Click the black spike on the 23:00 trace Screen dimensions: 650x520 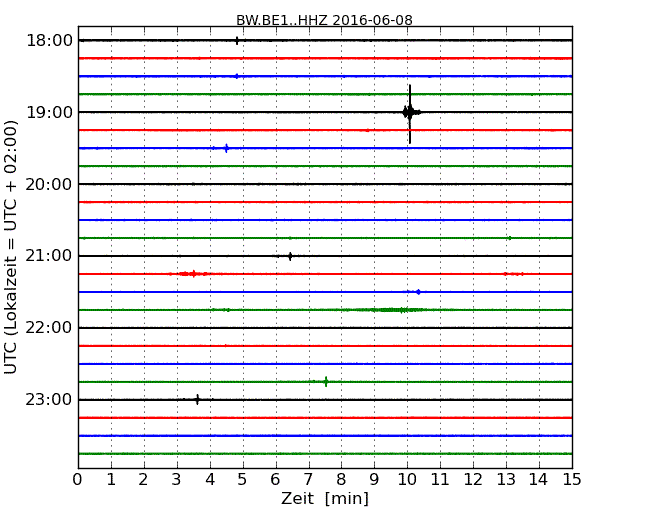pyautogui.click(x=197, y=399)
